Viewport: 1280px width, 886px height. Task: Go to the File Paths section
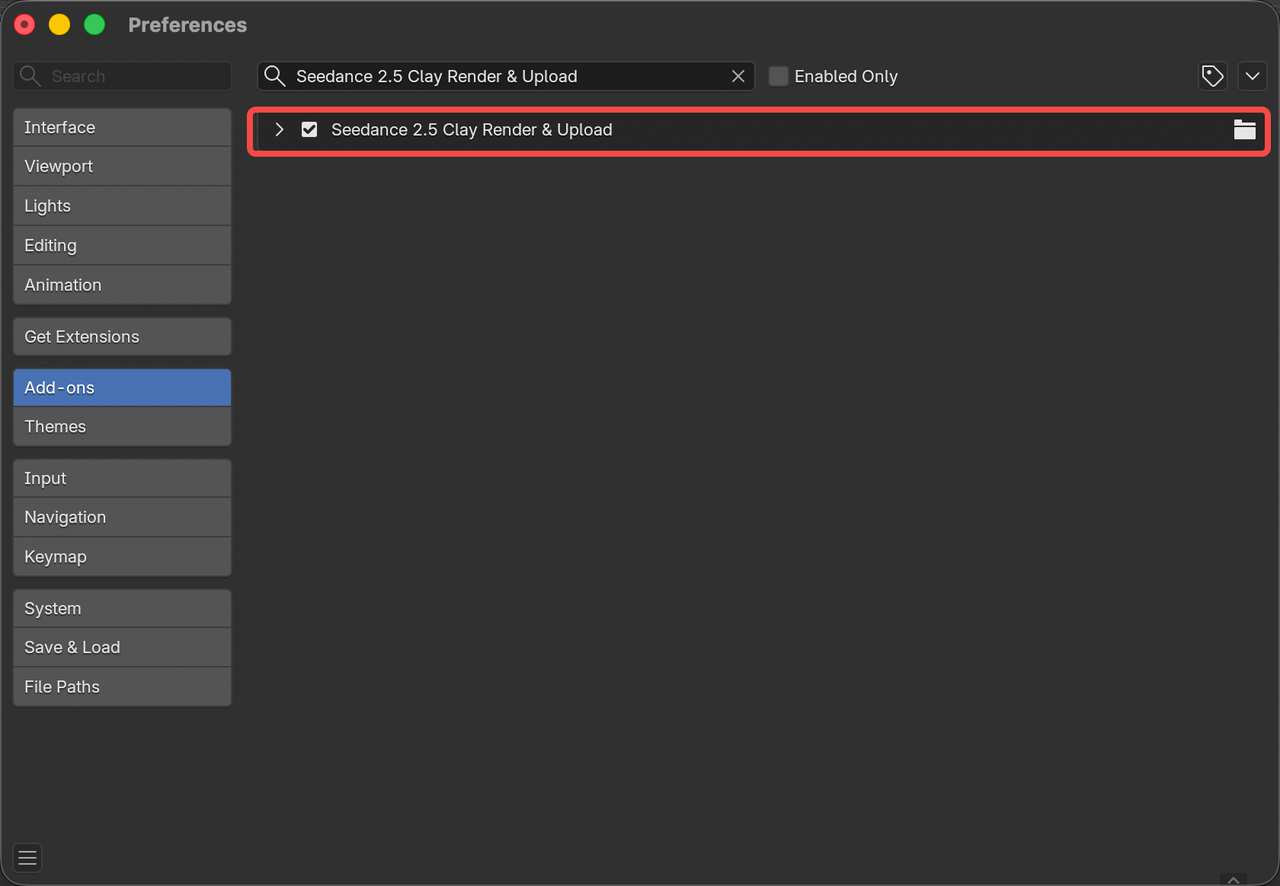pyautogui.click(x=122, y=687)
